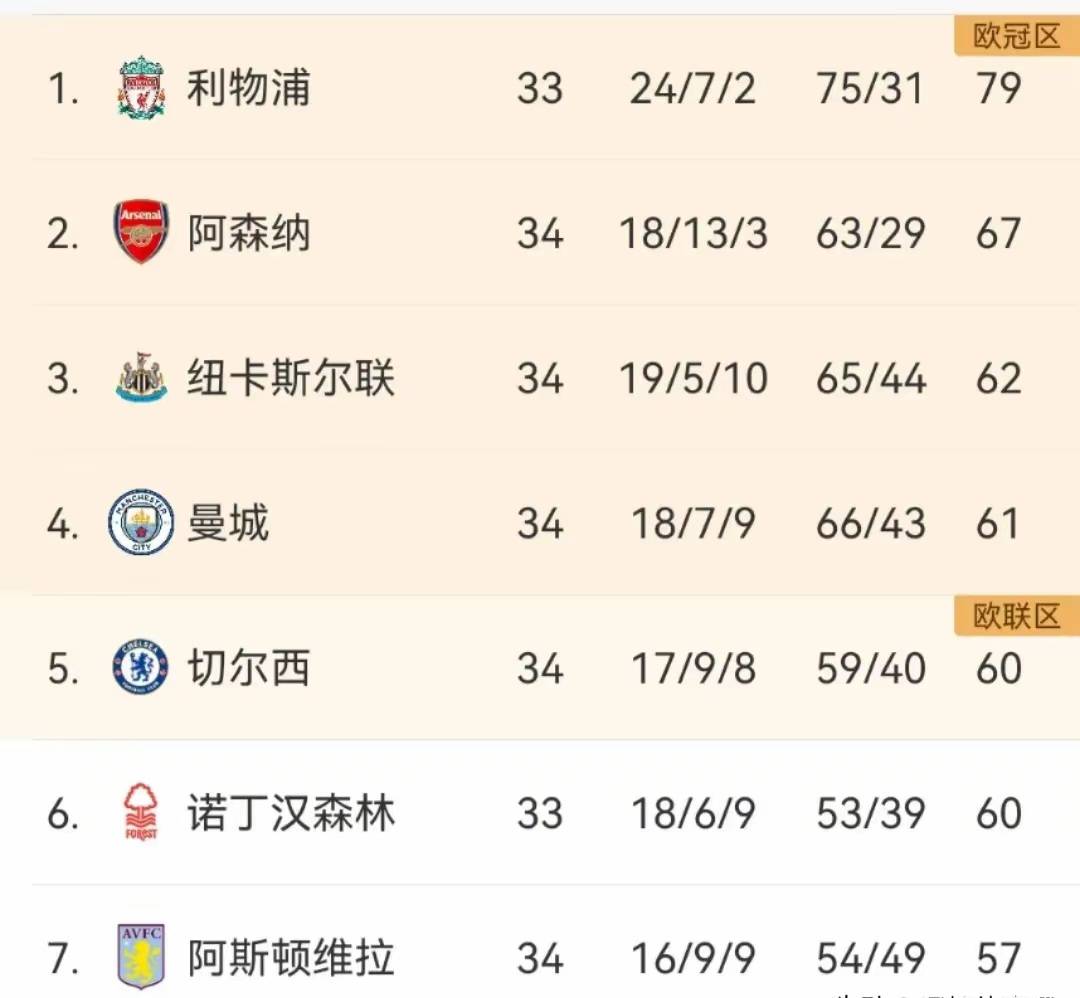The width and height of the screenshot is (1080, 998).
Task: Click the rank number 7.
Action: [62, 959]
